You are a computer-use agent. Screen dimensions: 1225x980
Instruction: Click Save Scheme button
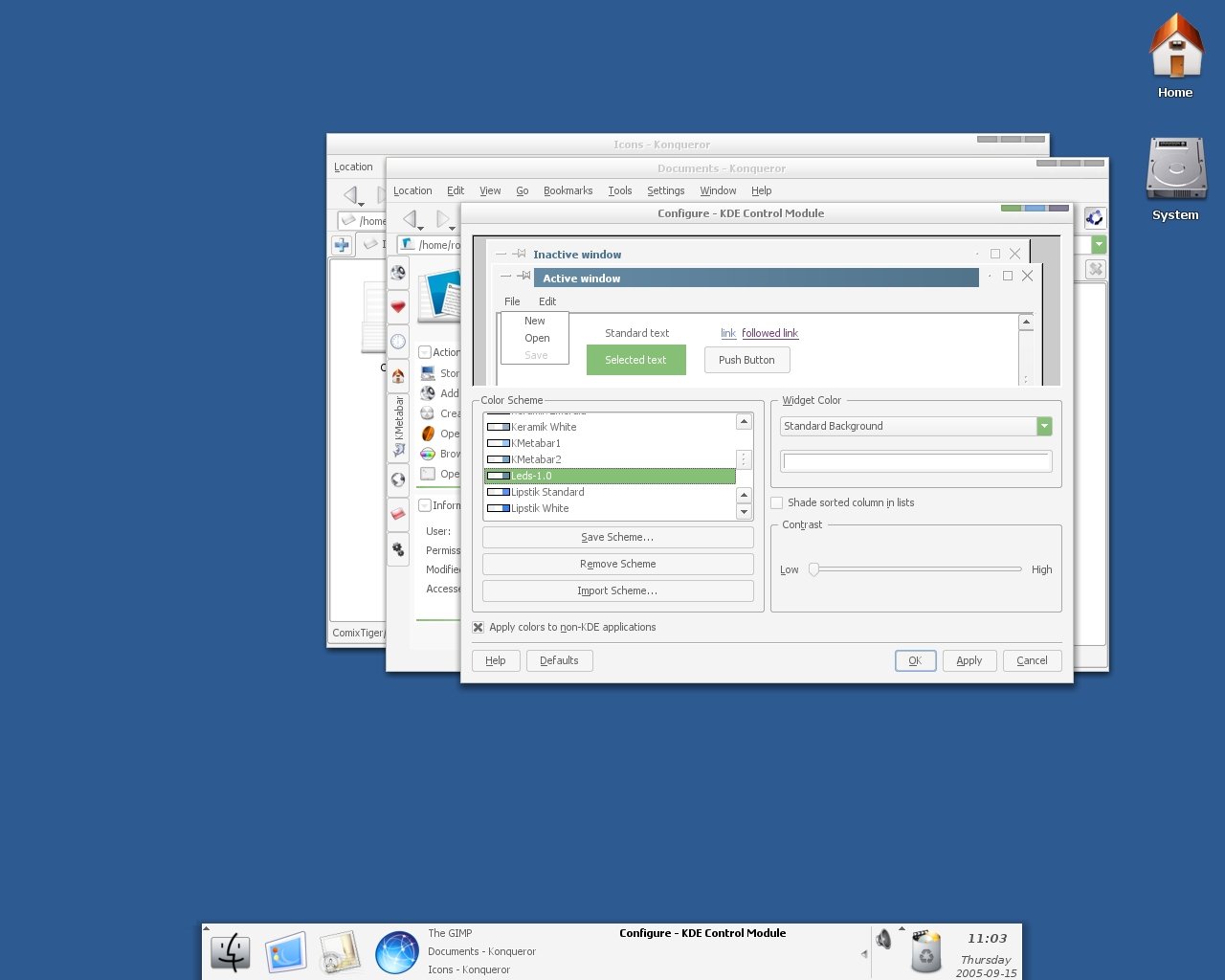coord(618,537)
